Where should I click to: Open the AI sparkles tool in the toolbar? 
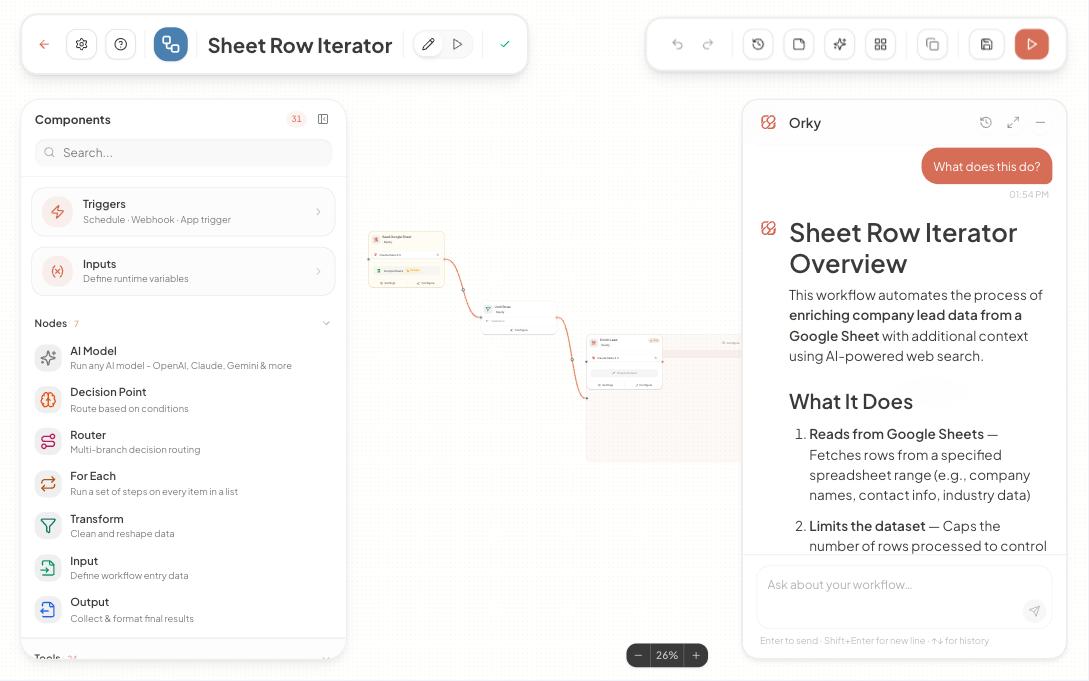point(839,44)
